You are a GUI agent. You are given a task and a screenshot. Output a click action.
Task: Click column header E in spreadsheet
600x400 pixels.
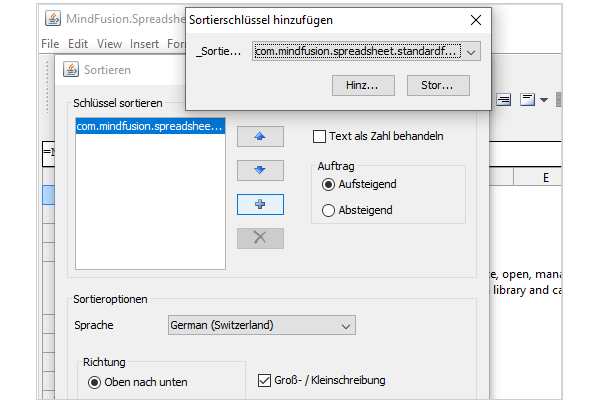tap(538, 177)
